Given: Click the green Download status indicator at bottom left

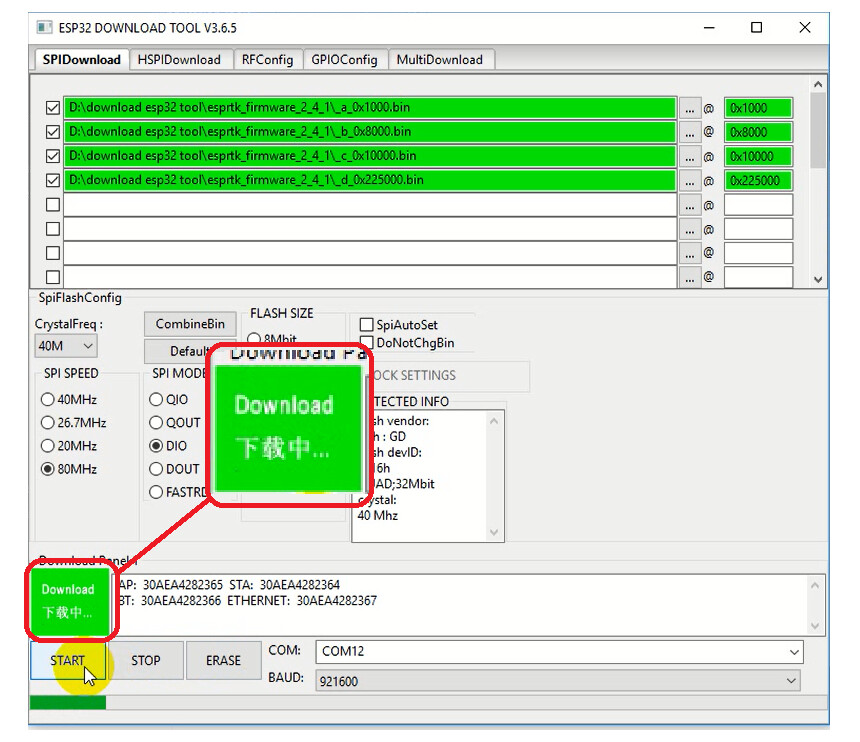Looking at the screenshot, I should tap(69, 601).
